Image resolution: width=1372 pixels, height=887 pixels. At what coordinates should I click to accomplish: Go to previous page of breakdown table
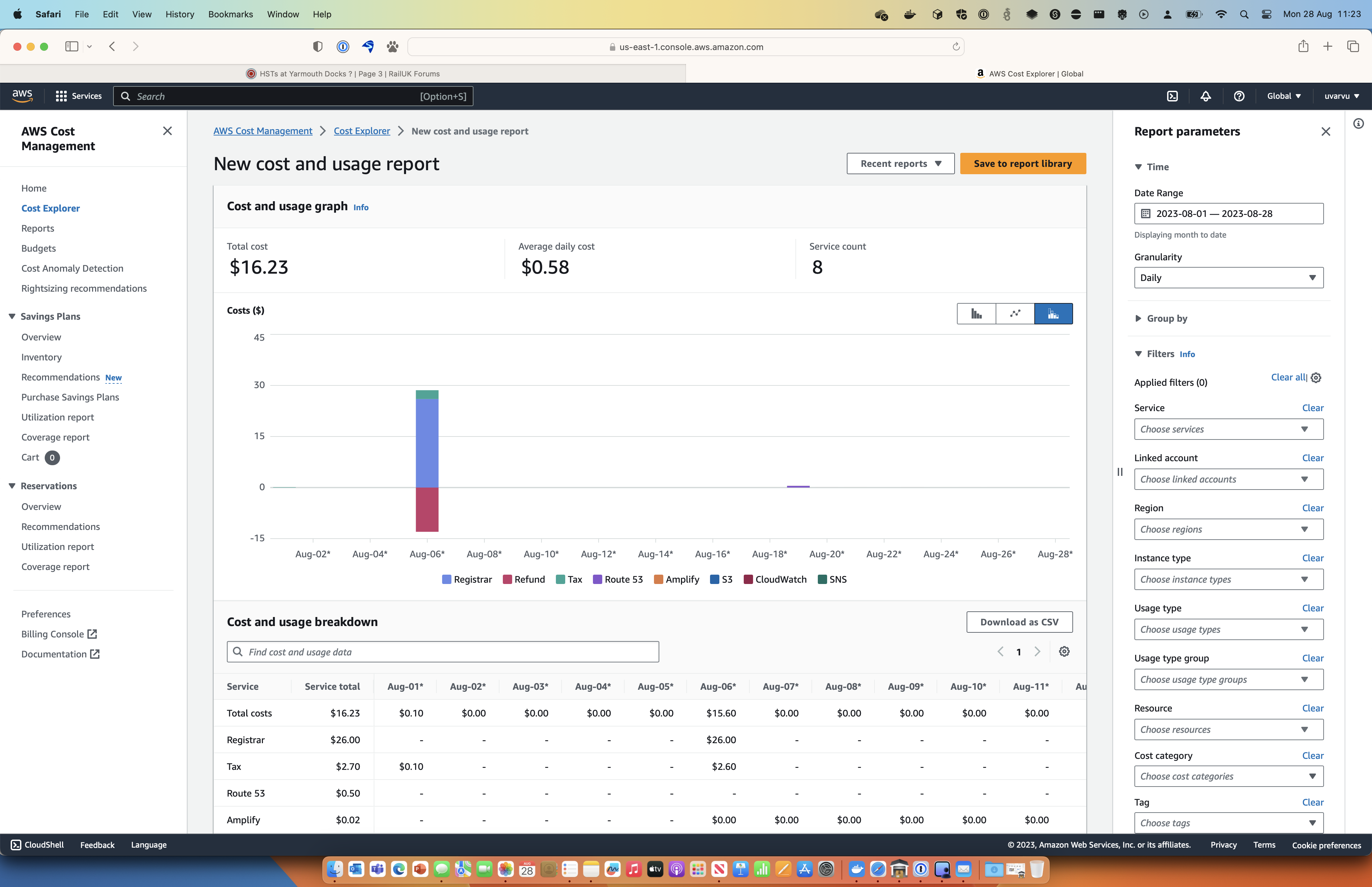(x=1001, y=651)
